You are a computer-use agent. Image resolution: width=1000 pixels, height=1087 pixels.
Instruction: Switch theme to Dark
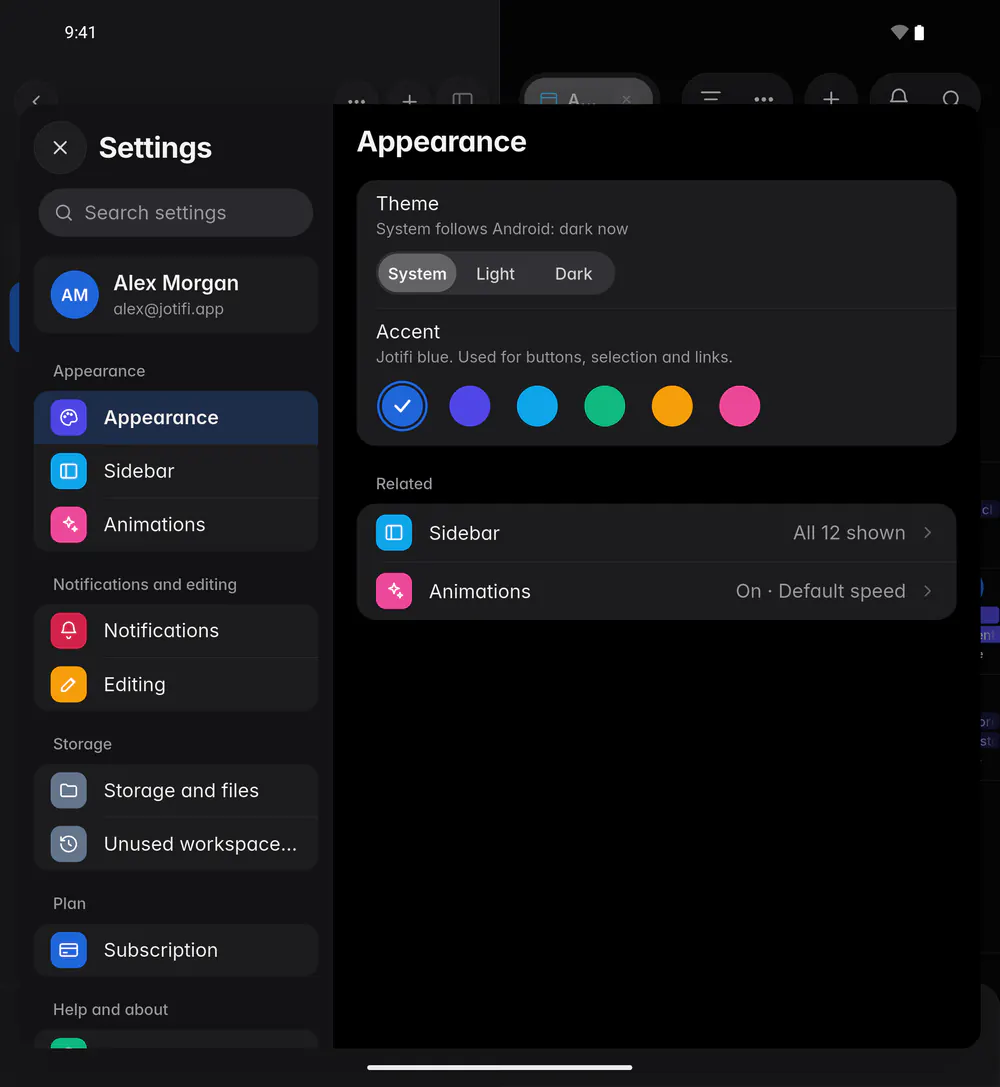(573, 273)
